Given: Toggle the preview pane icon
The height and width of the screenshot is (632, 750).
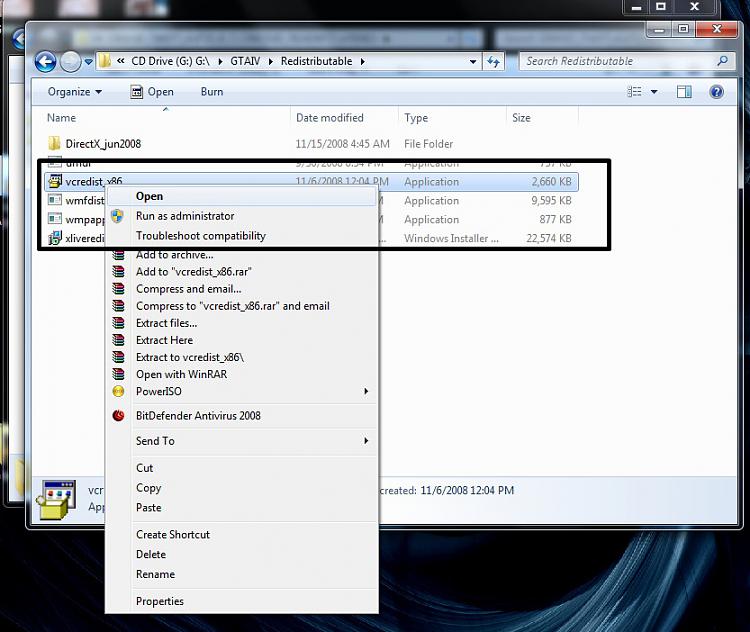Looking at the screenshot, I should pos(684,92).
